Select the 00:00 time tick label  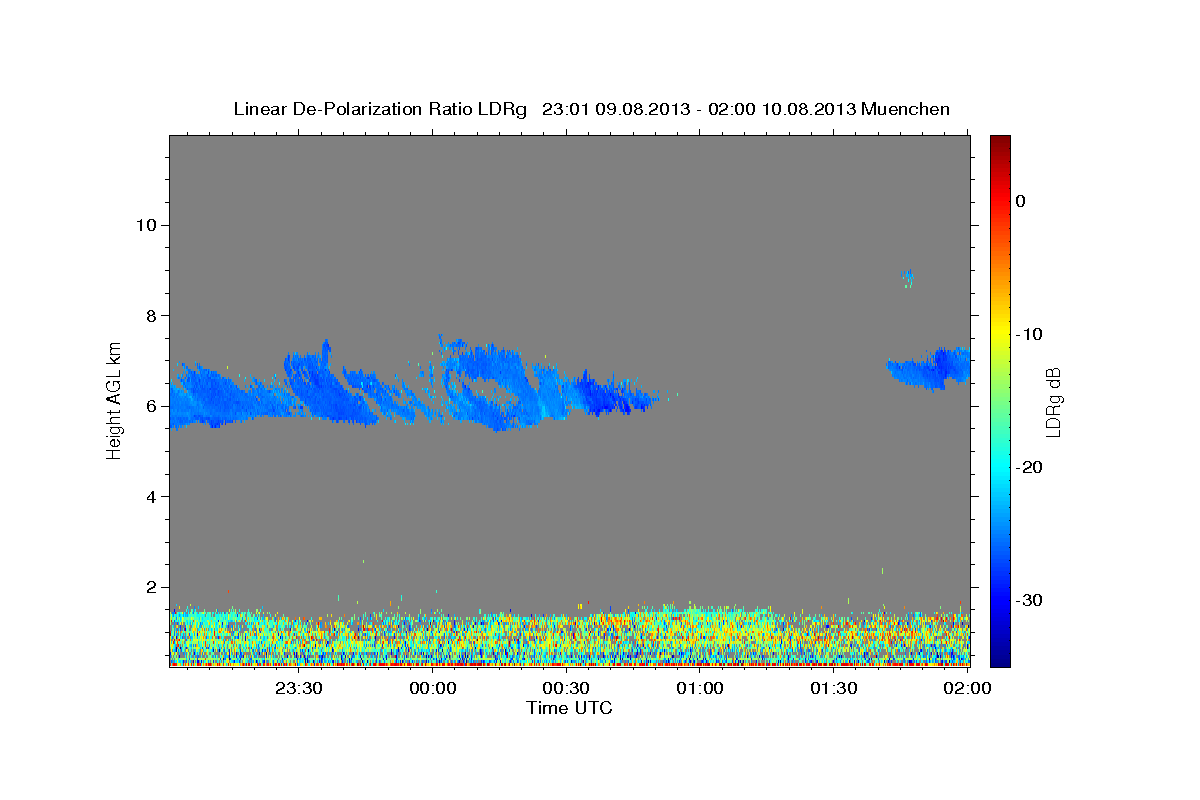tap(433, 688)
